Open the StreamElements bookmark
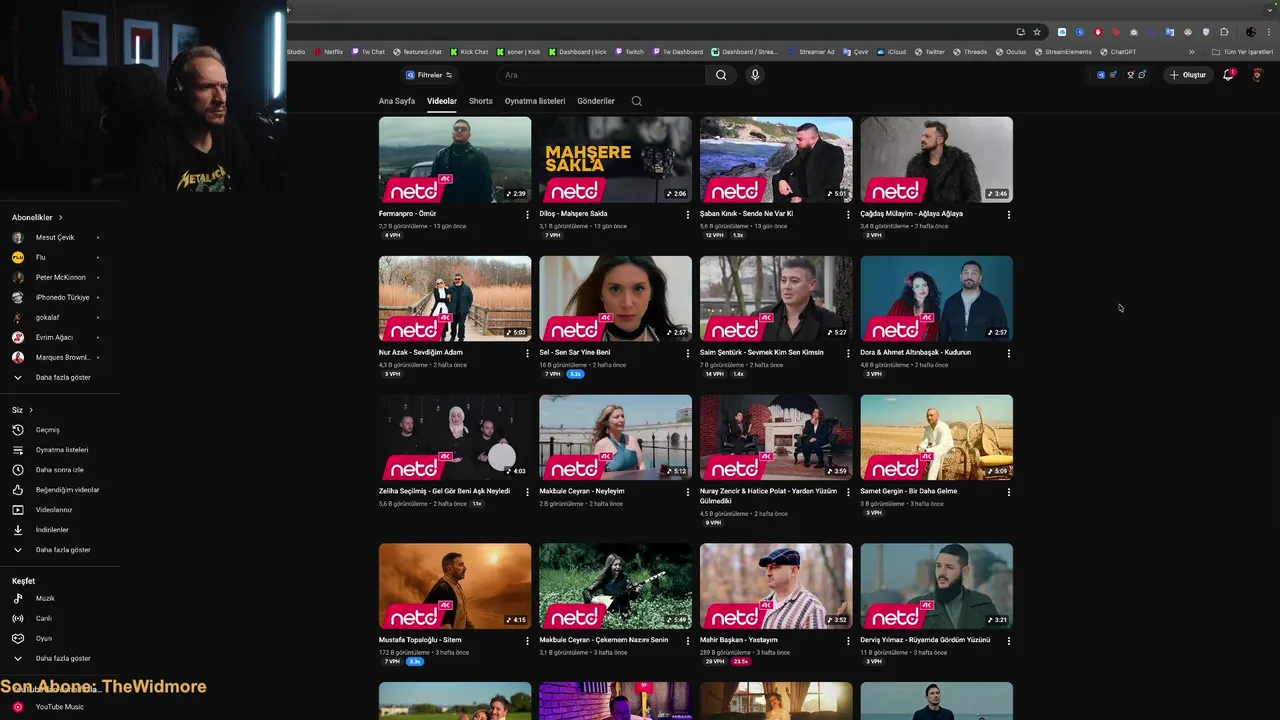 click(x=1064, y=52)
